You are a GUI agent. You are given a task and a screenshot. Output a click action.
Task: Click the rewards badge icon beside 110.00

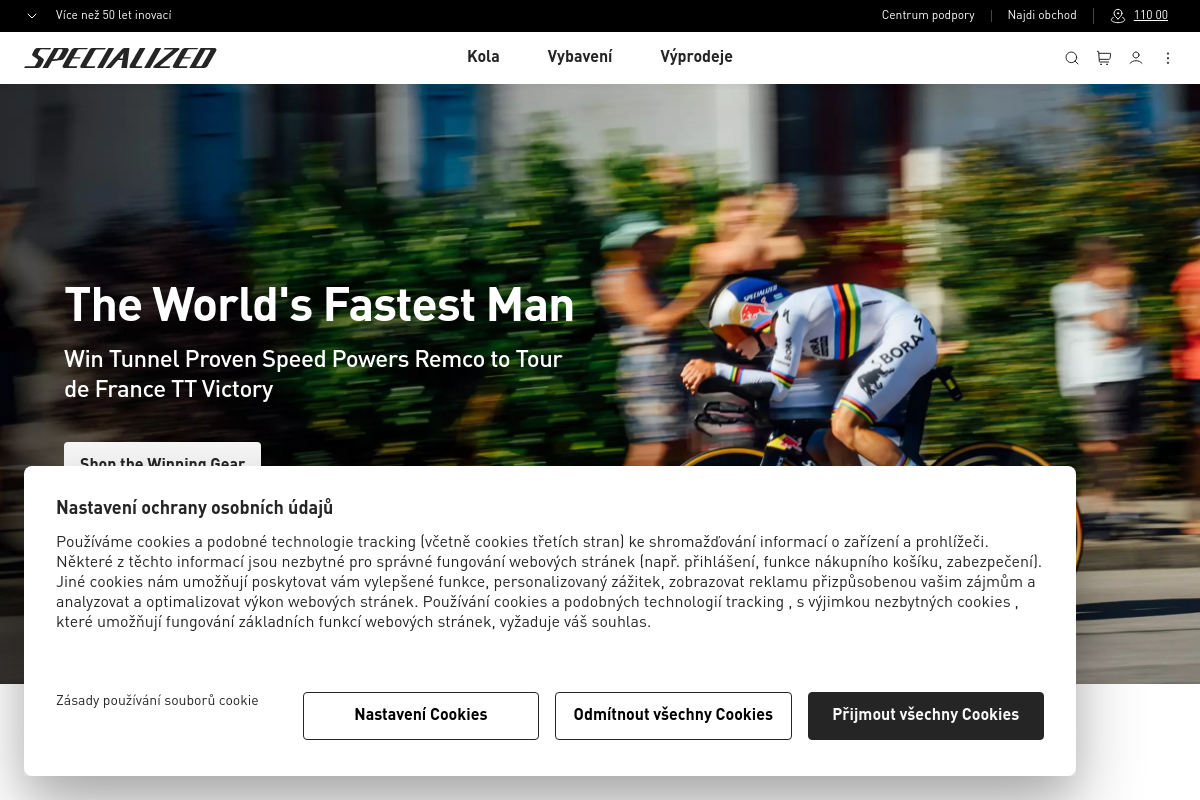tap(1118, 16)
